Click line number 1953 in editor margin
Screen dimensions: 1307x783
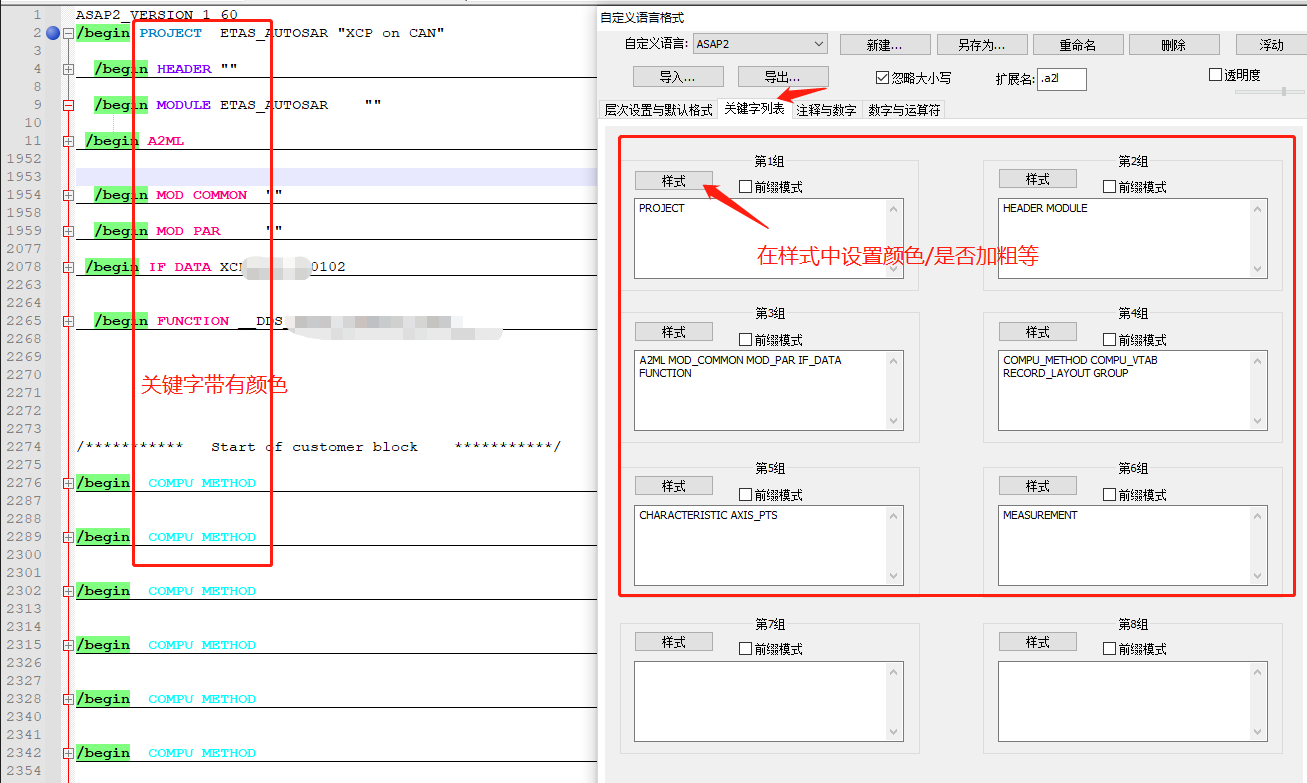click(23, 177)
